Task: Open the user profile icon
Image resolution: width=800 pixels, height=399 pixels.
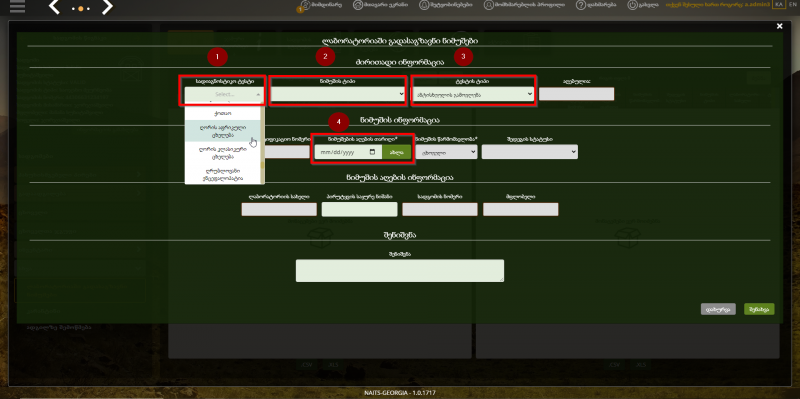Action: coord(489,5)
